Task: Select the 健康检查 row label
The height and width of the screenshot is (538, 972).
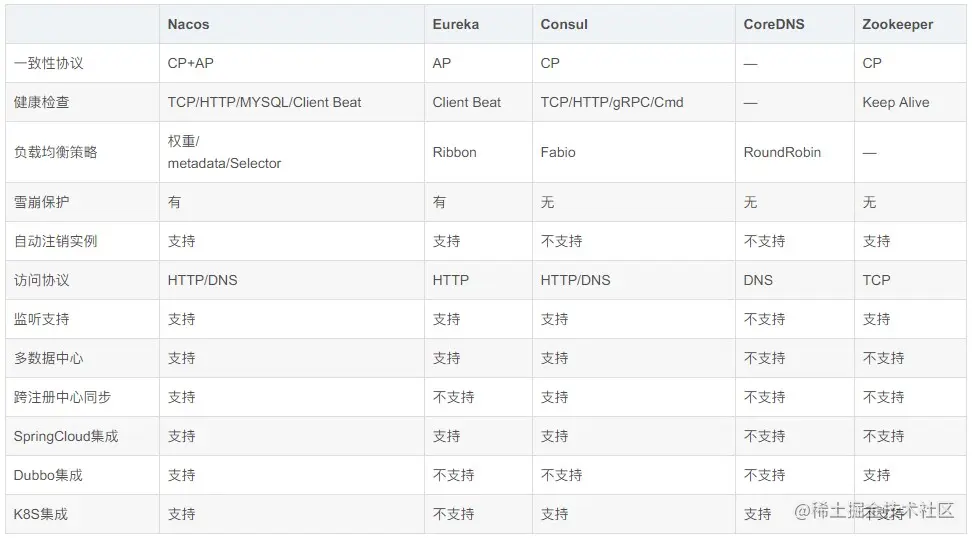Action: coord(41,102)
